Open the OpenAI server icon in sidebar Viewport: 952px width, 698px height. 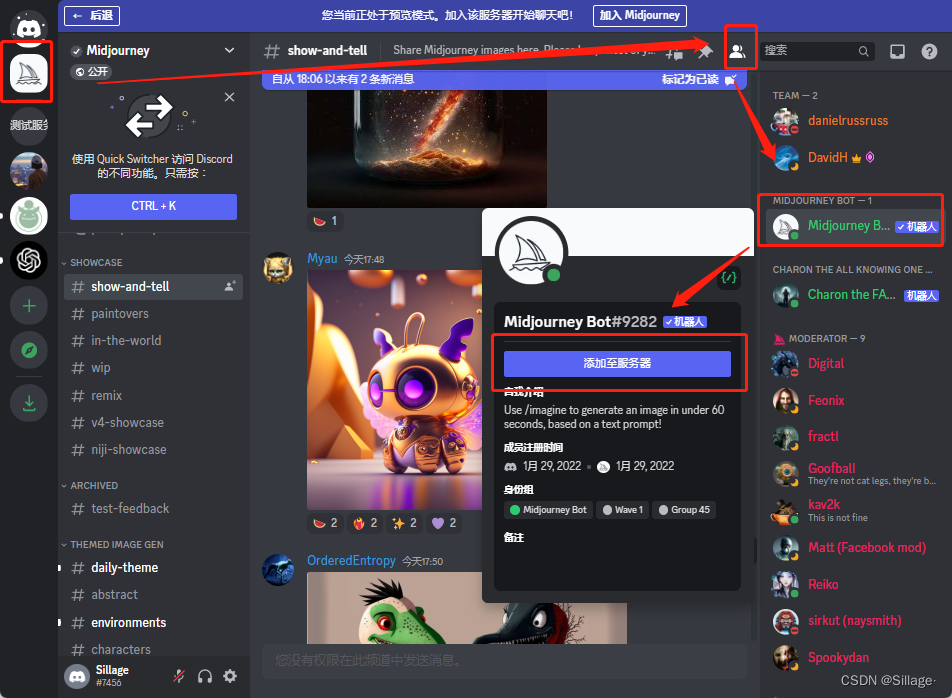tap(29, 260)
